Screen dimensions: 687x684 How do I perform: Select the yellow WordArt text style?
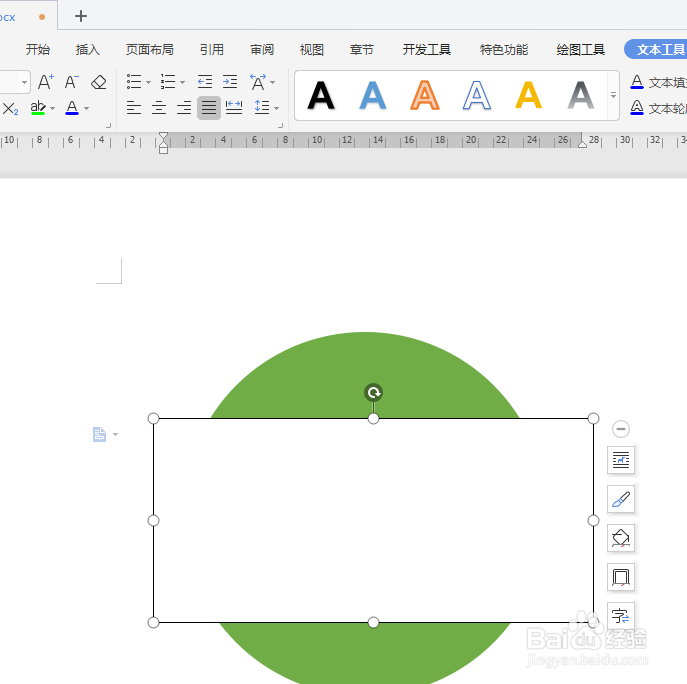[529, 95]
